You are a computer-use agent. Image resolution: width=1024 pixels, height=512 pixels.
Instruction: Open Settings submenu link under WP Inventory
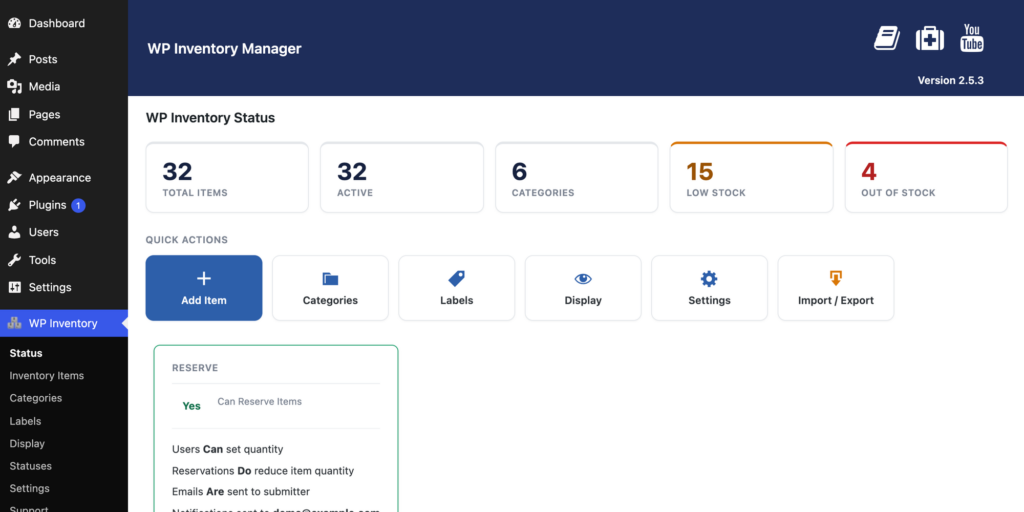(29, 488)
